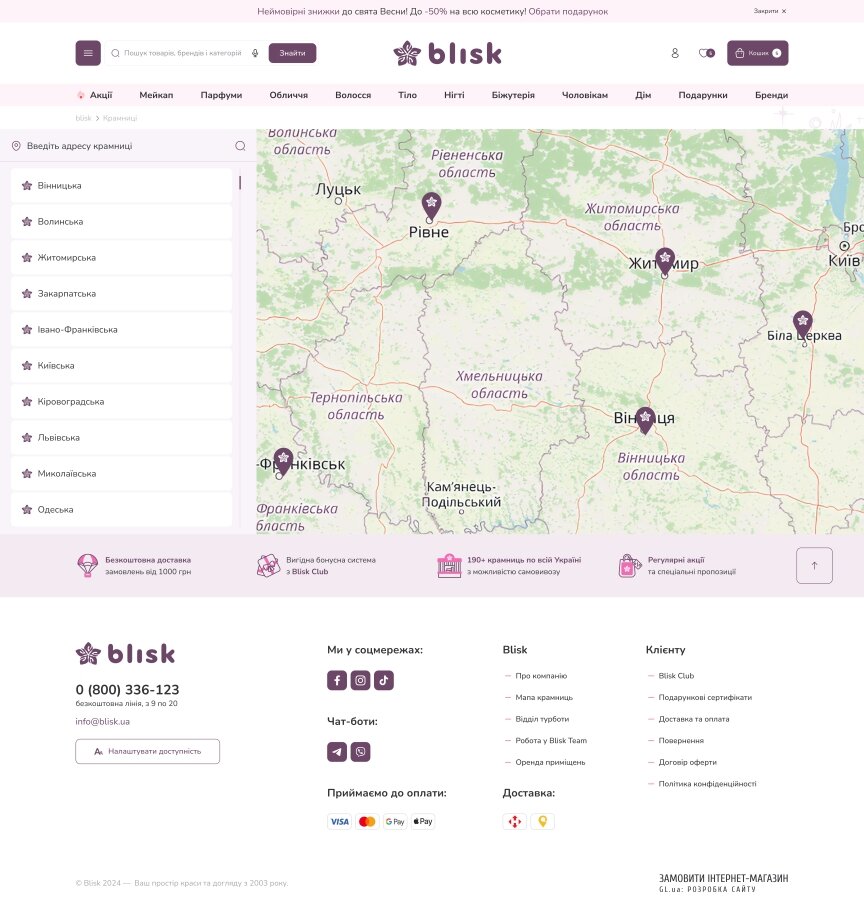Open the TikTok social icon
The image size is (864, 912).
(383, 680)
